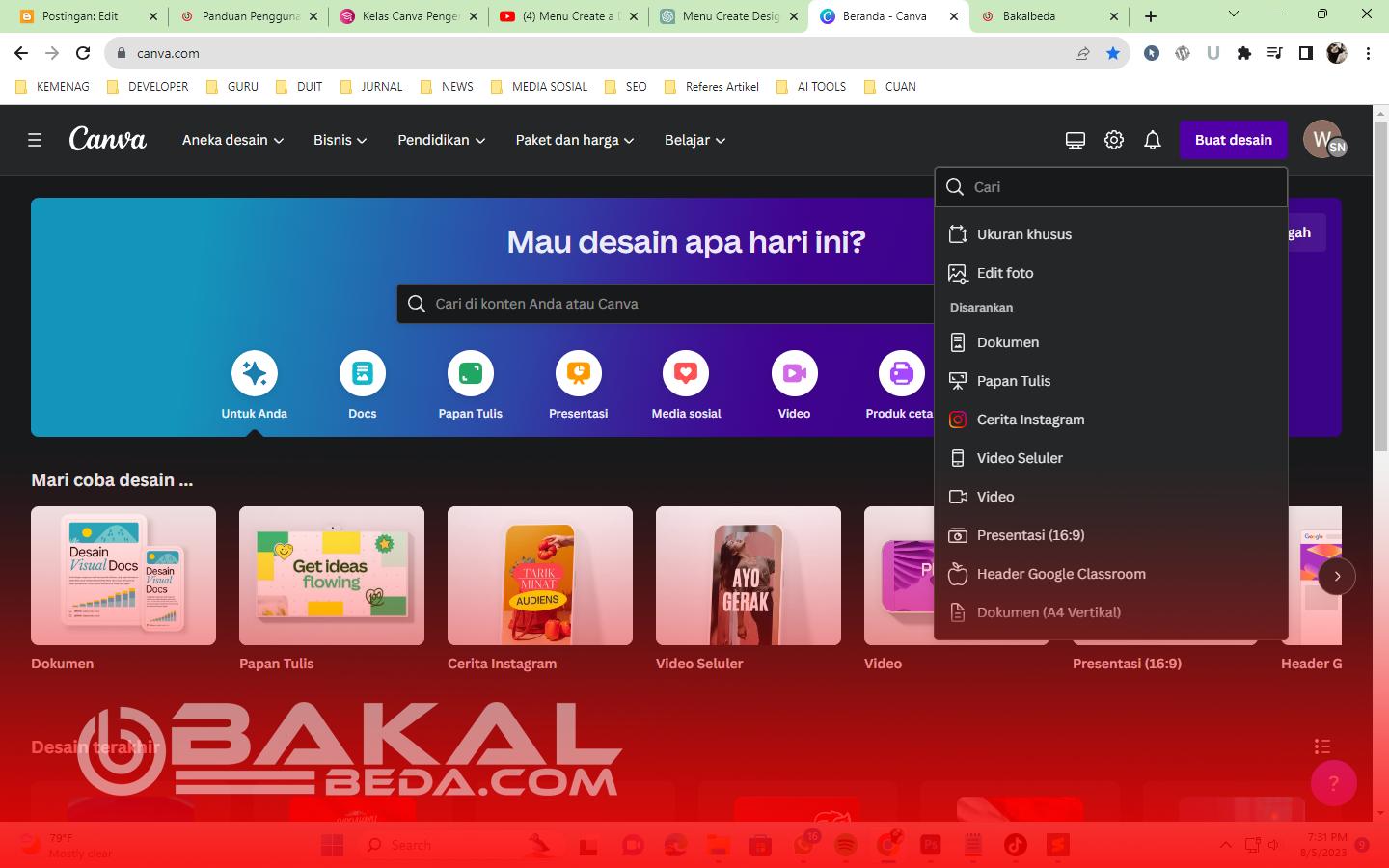The image size is (1389, 868).
Task: Choose Ukuran khusus in the dropdown
Action: pos(1111,234)
